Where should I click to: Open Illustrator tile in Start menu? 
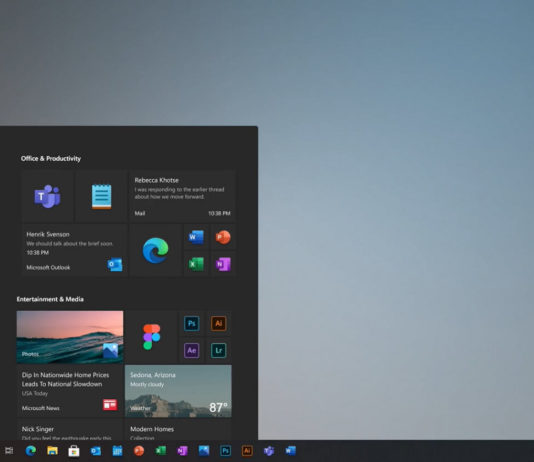click(219, 323)
